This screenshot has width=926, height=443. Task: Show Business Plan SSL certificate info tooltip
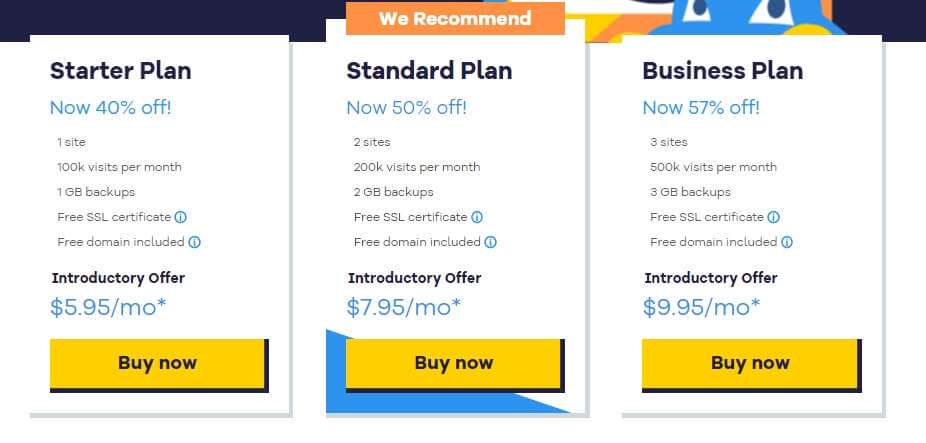[773, 217]
